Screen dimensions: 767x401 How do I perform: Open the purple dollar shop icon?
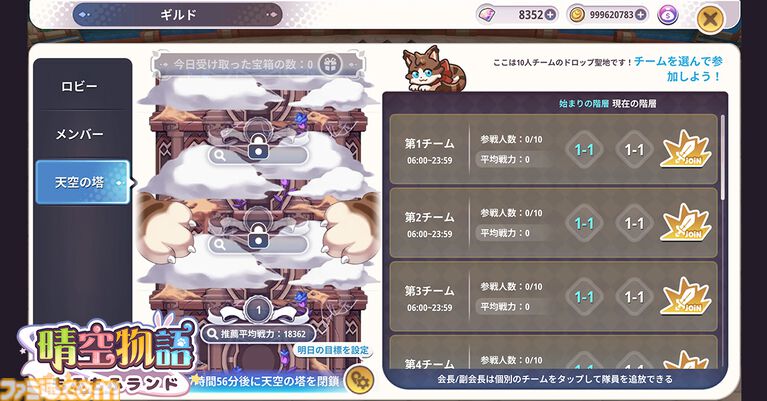668,16
